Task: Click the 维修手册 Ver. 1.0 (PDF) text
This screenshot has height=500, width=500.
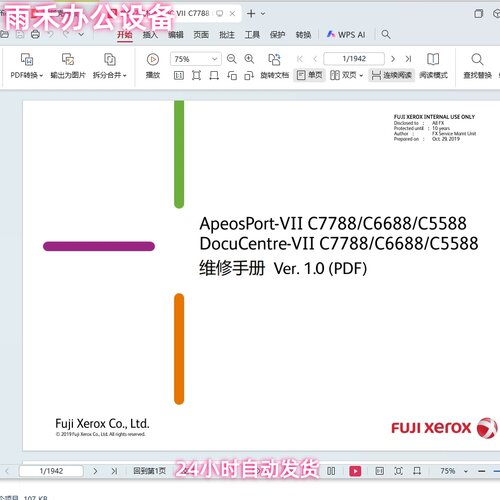Action: coord(283,268)
